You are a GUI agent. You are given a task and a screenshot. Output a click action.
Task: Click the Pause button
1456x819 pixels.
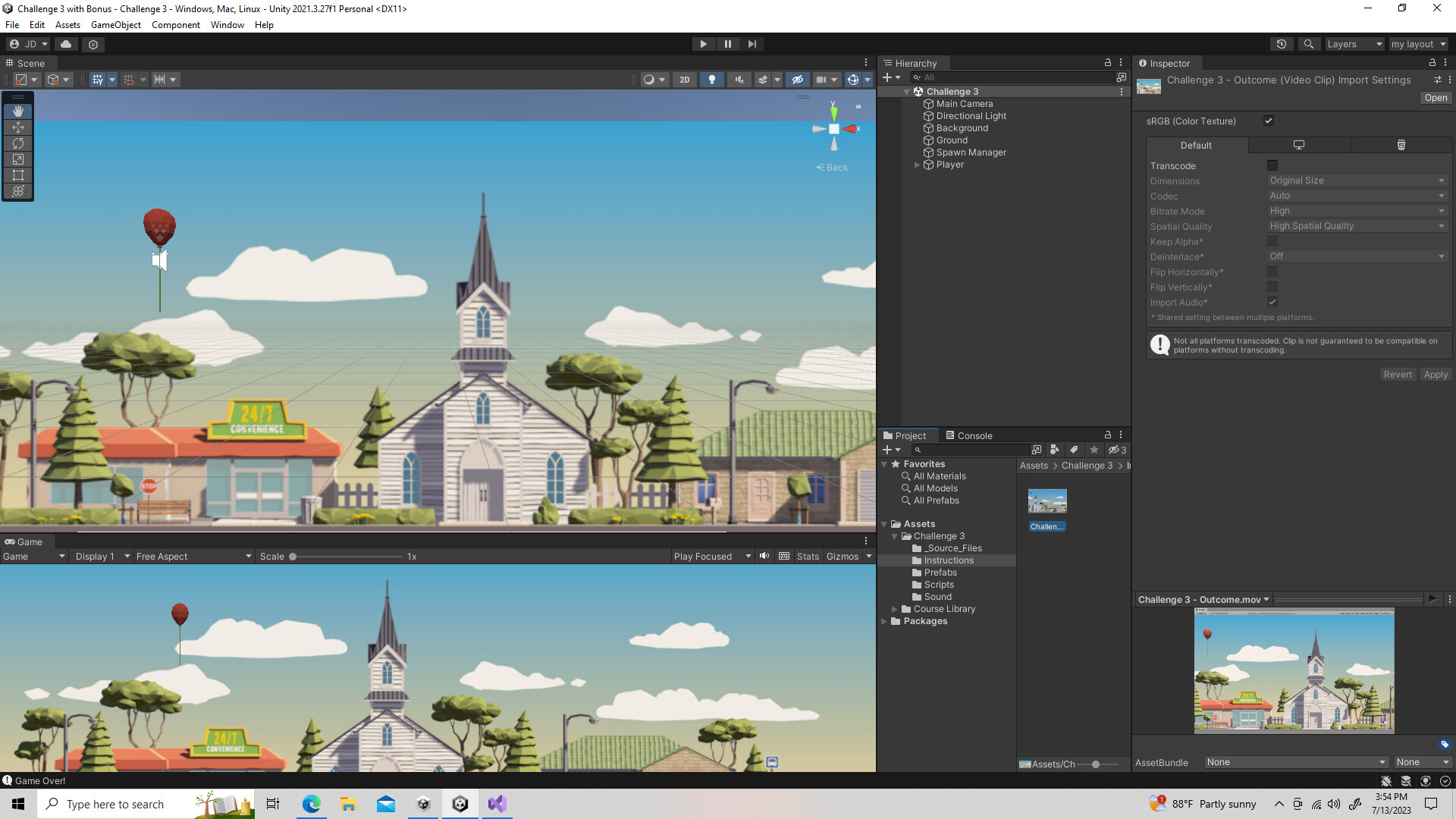727,43
